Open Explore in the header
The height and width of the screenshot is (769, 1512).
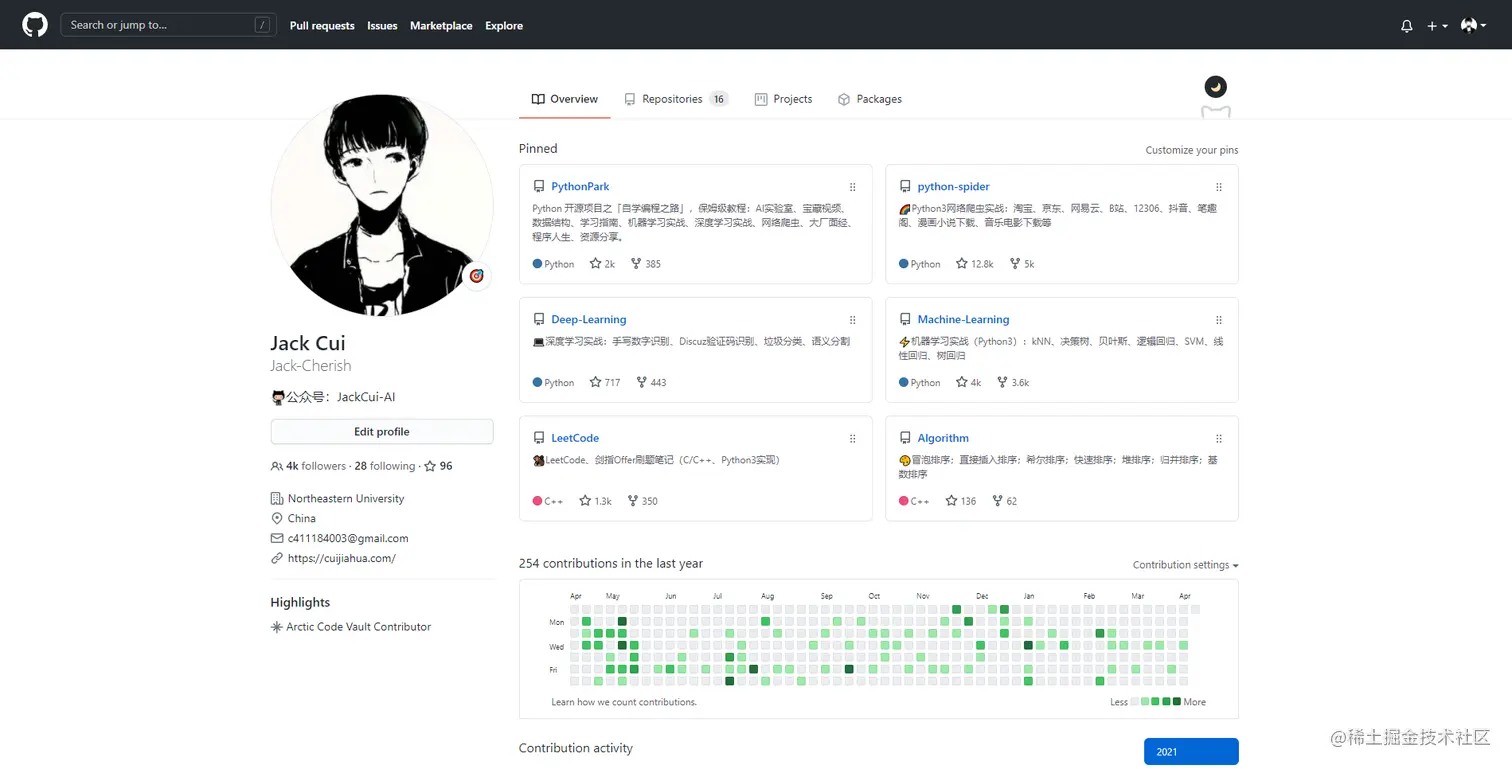click(504, 26)
